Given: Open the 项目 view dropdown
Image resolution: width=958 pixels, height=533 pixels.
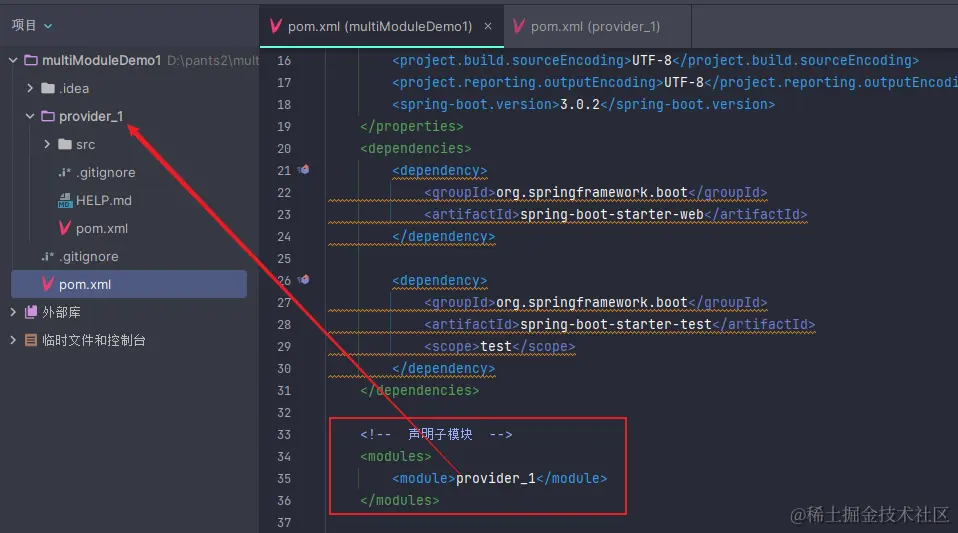Looking at the screenshot, I should 32,26.
